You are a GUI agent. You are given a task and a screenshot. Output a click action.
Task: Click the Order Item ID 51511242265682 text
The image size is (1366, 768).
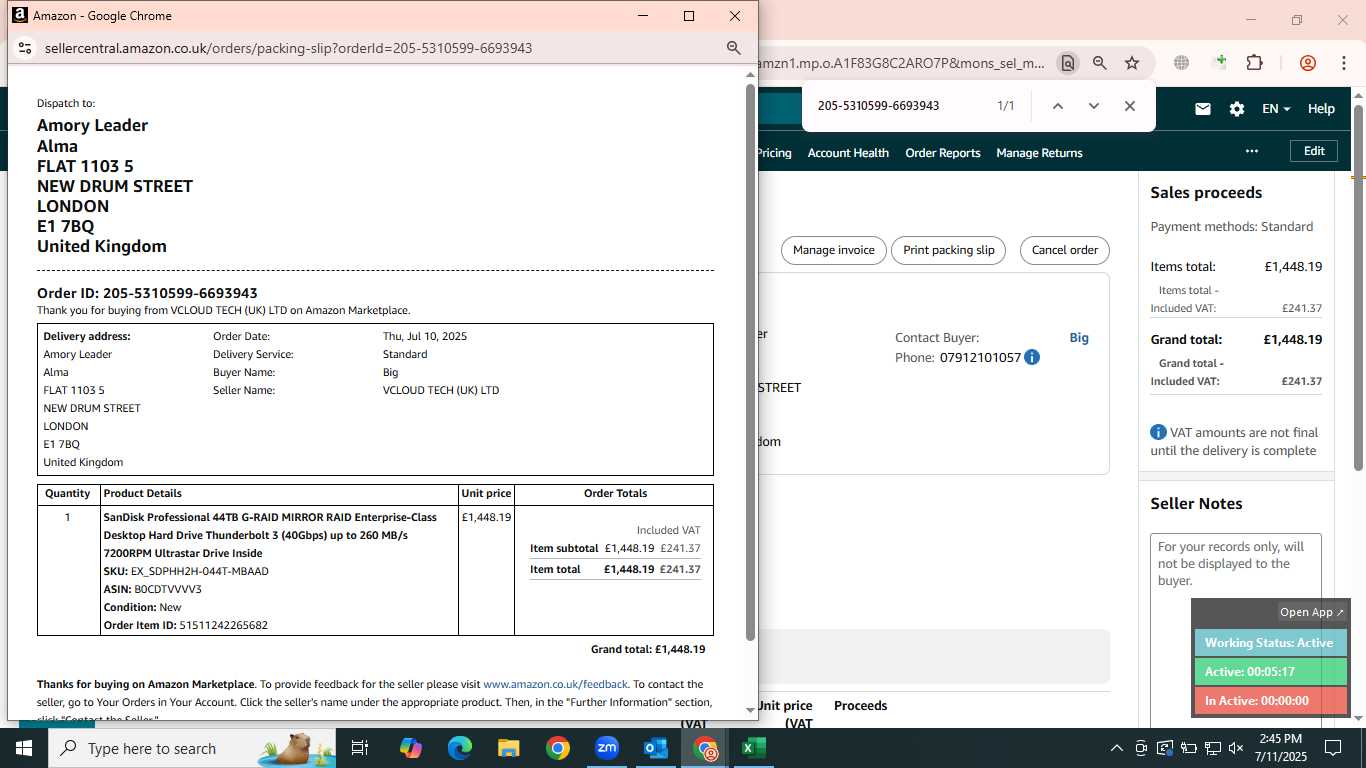(186, 625)
